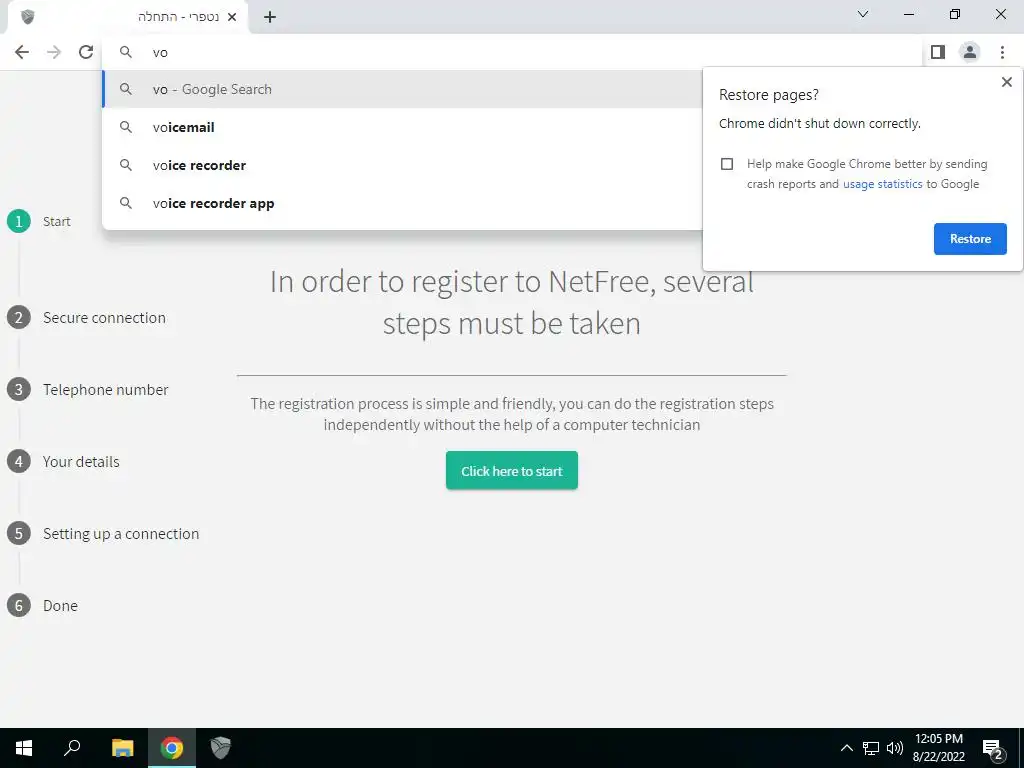Minimize the Chrome window
The width and height of the screenshot is (1024, 768).
(x=909, y=14)
